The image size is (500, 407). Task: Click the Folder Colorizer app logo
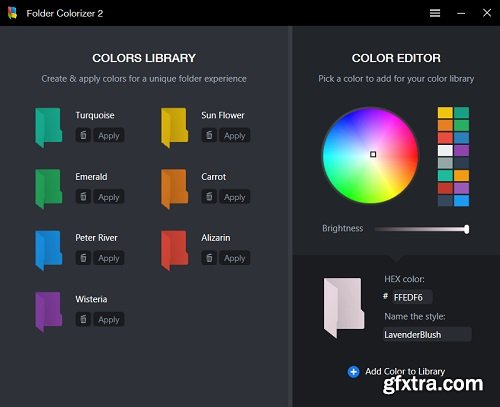click(x=12, y=13)
